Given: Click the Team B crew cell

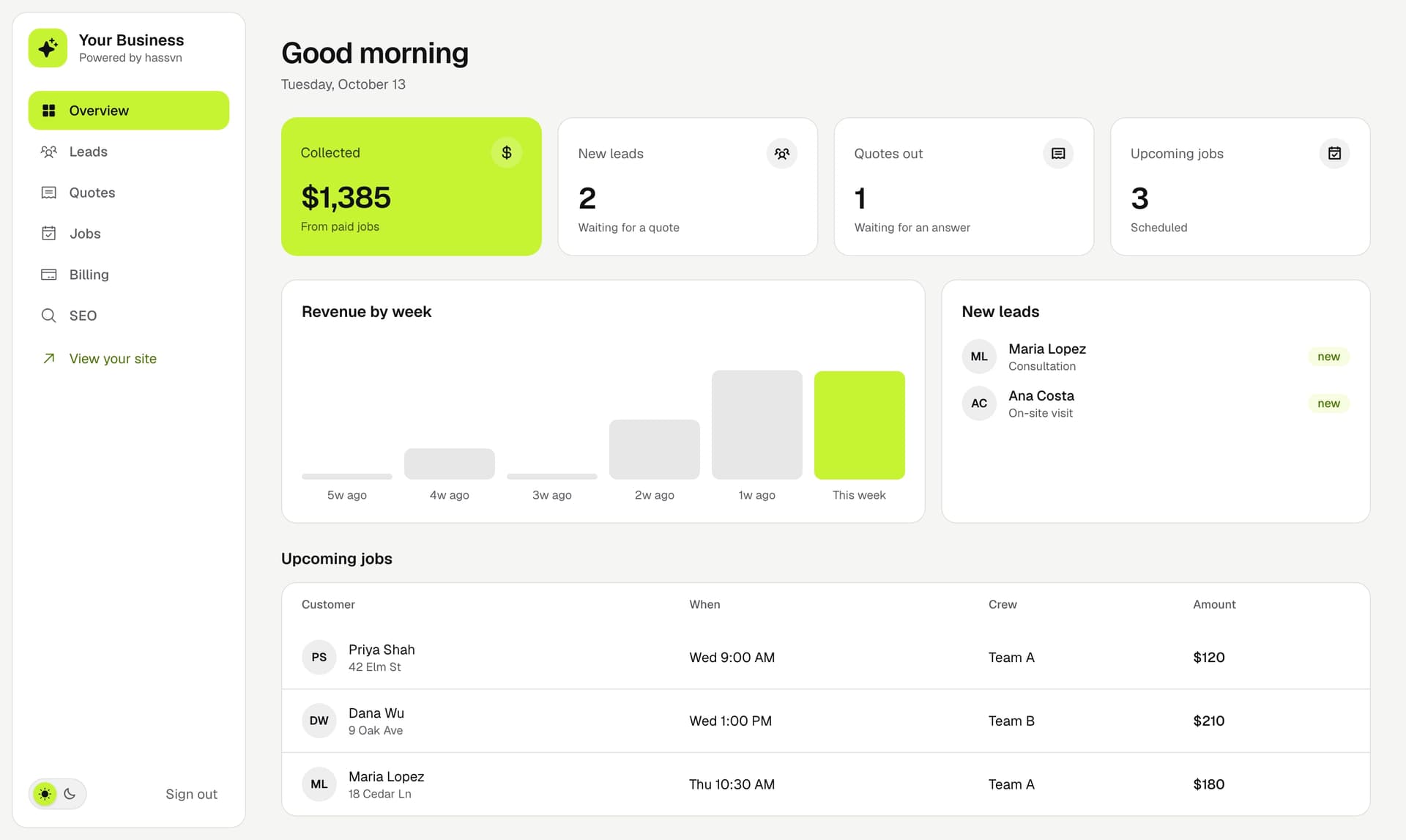Looking at the screenshot, I should [1011, 721].
